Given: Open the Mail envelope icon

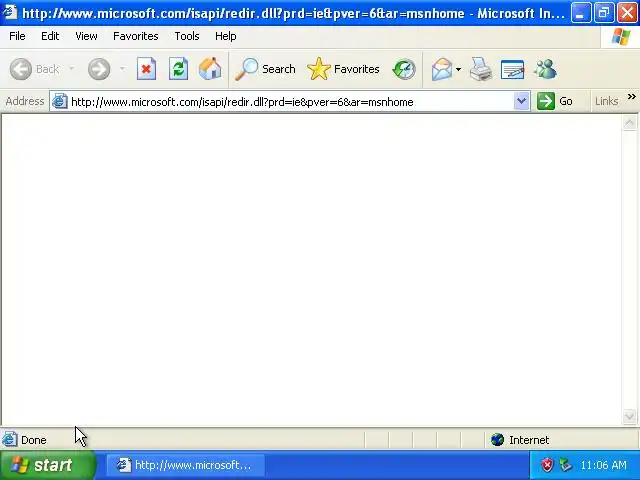Looking at the screenshot, I should 442,69.
